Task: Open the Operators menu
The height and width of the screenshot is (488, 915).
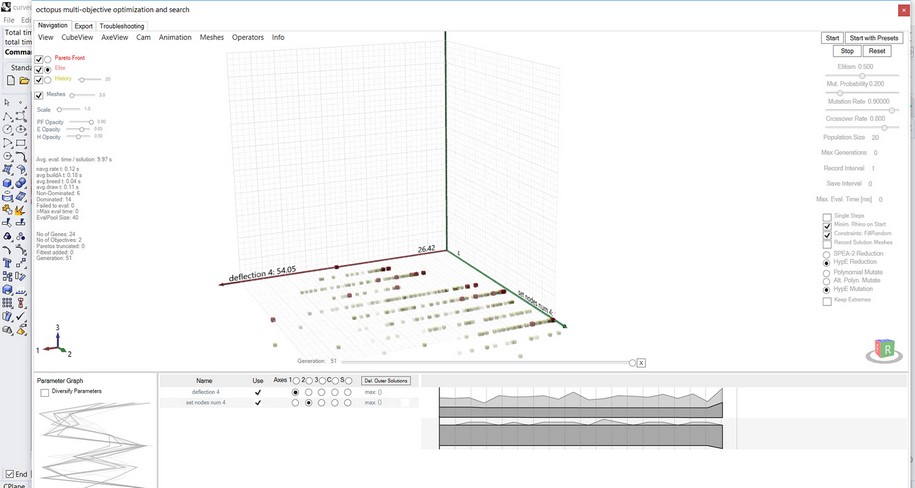Action: tap(248, 37)
